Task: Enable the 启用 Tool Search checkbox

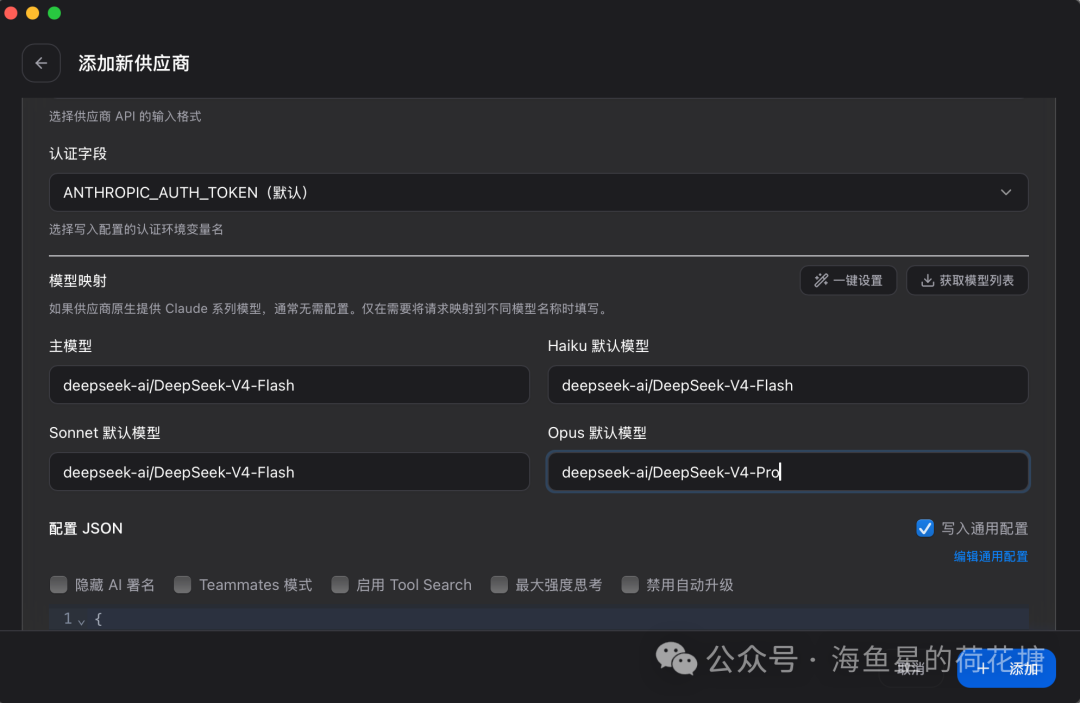Action: tap(340, 585)
